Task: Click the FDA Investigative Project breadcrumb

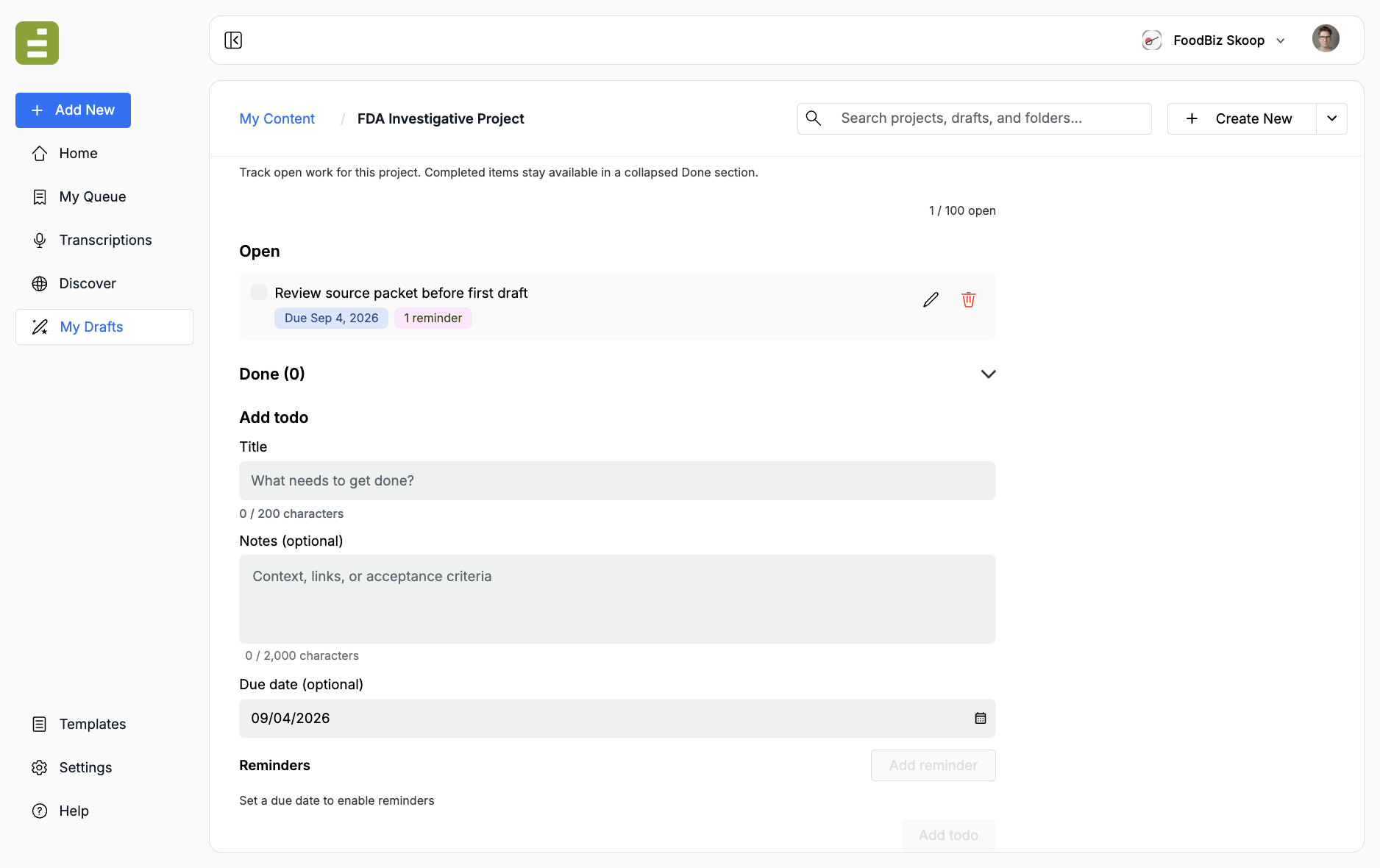Action: 441,118
